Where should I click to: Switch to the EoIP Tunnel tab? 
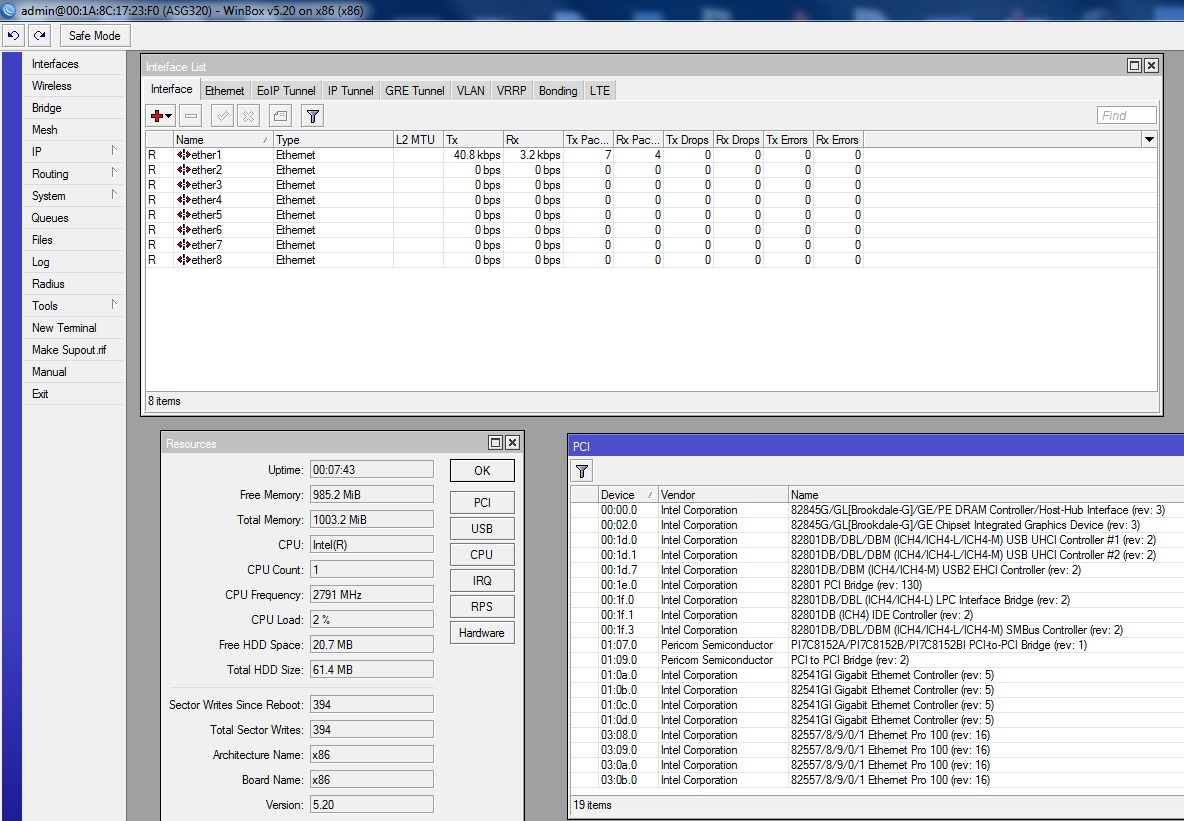[286, 91]
